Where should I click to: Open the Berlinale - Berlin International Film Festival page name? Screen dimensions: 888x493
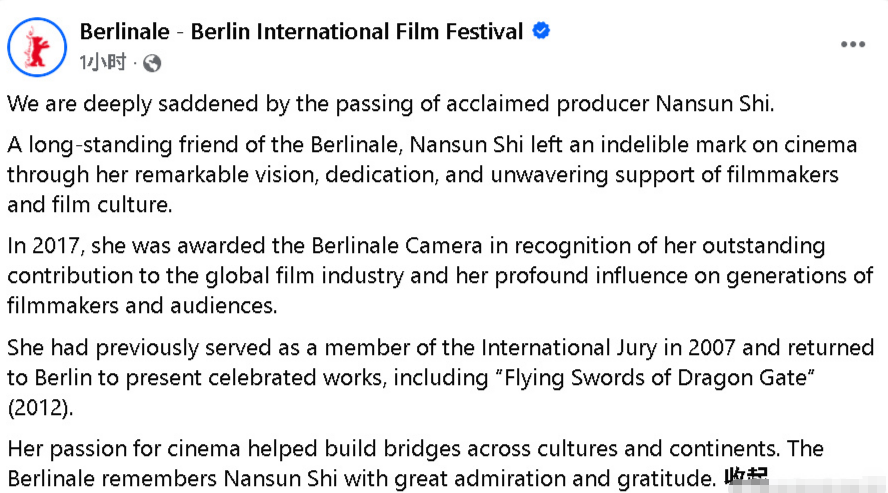pos(301,32)
